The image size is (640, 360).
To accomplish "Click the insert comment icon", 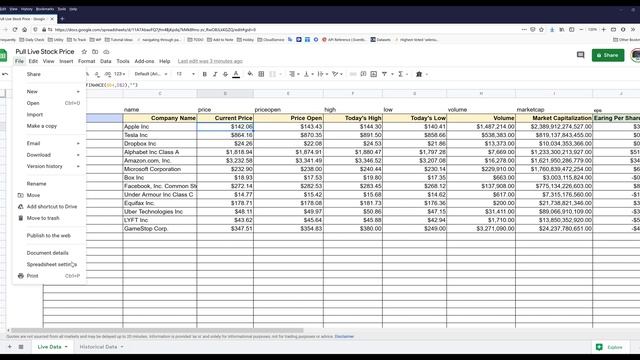I will (x=363, y=74).
